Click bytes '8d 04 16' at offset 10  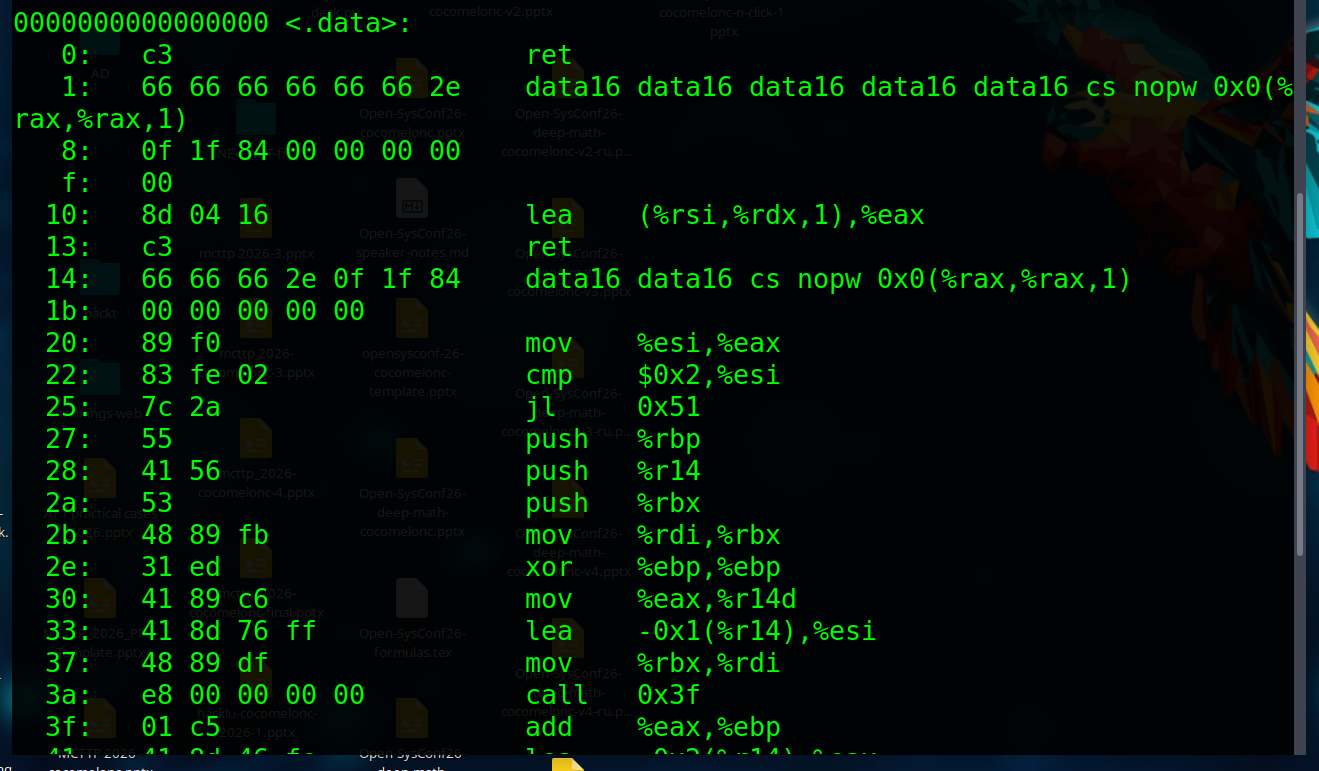click(x=205, y=215)
